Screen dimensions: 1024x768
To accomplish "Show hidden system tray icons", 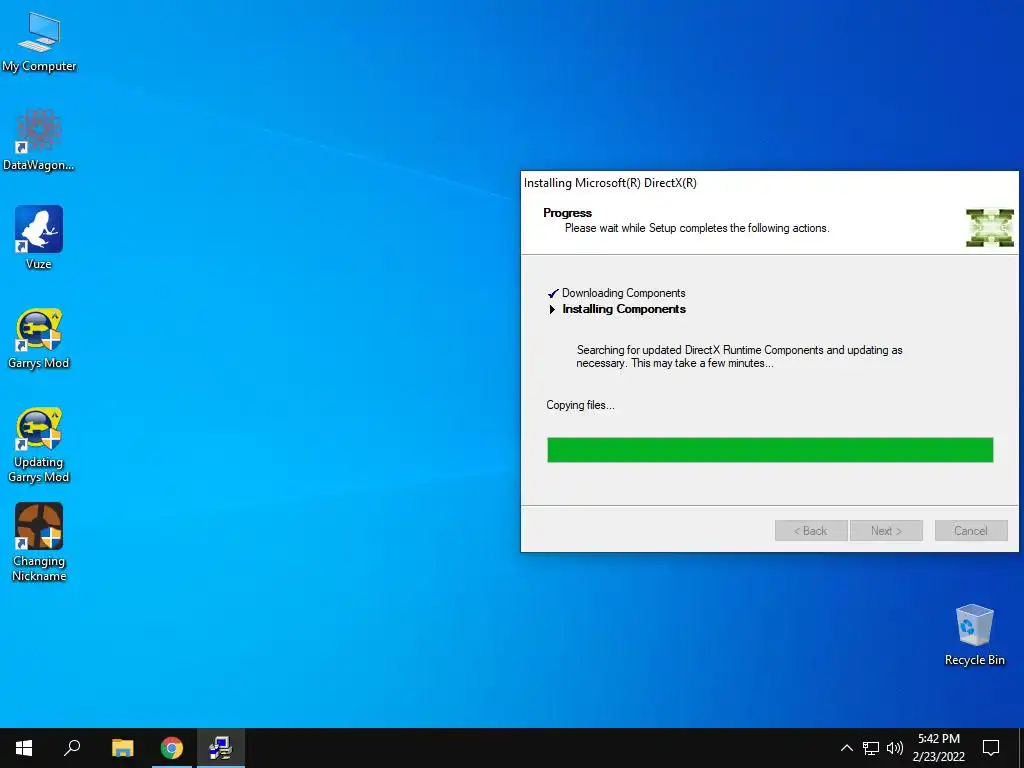I will click(846, 748).
